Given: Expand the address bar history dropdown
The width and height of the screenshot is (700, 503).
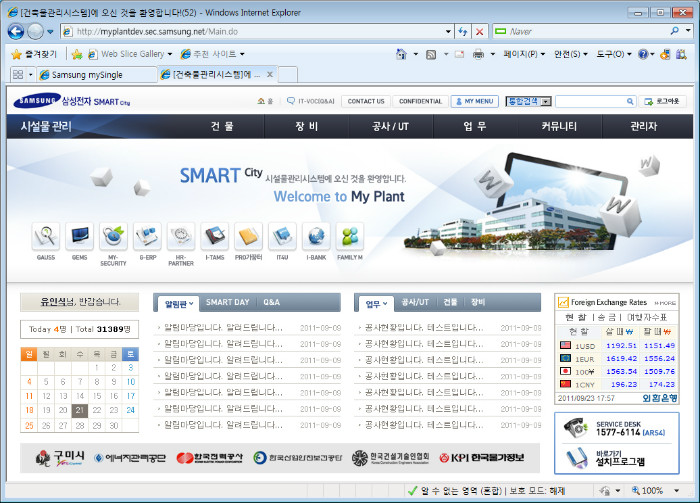Looking at the screenshot, I should coord(448,32).
